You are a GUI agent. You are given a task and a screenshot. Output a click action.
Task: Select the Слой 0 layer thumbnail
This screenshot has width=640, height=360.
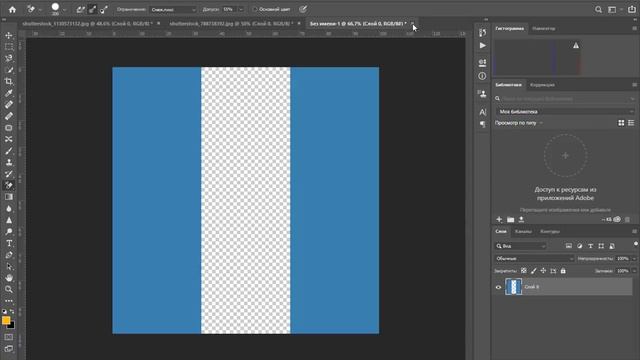click(x=513, y=287)
